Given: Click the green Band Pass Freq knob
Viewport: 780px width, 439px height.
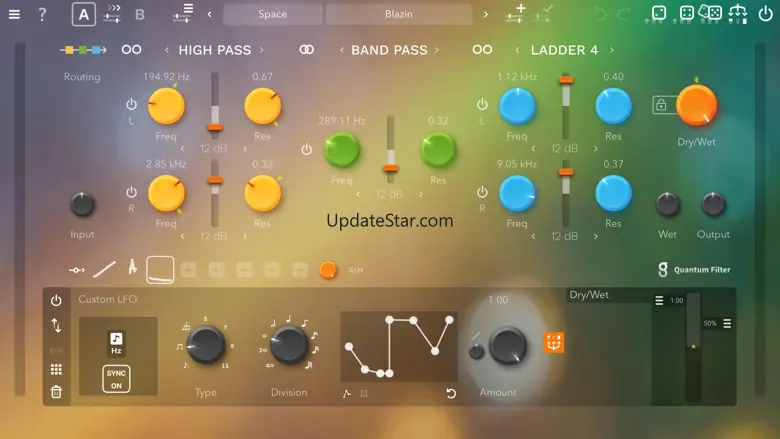Looking at the screenshot, I should (342, 150).
